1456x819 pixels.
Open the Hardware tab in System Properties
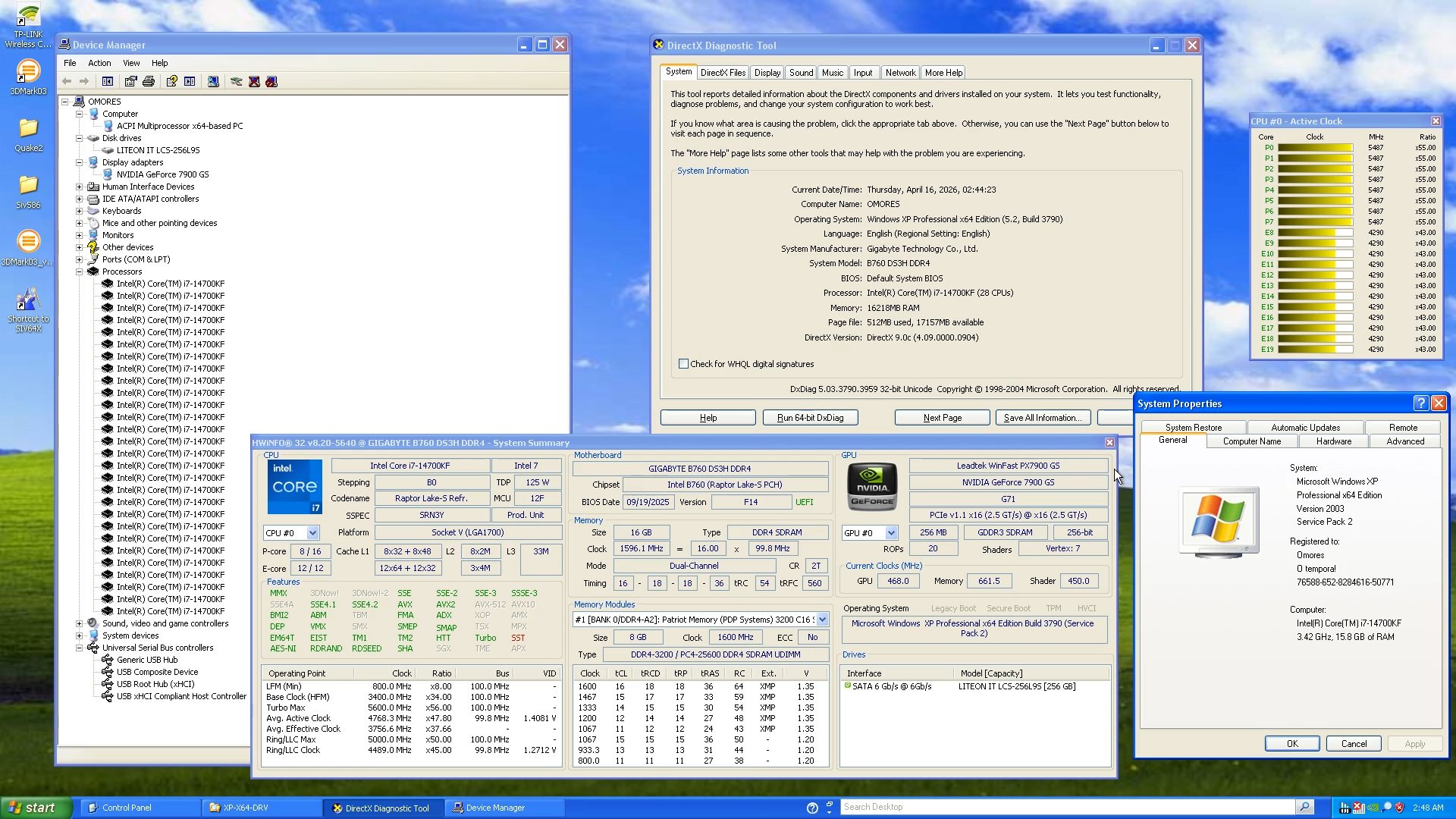pos(1334,441)
